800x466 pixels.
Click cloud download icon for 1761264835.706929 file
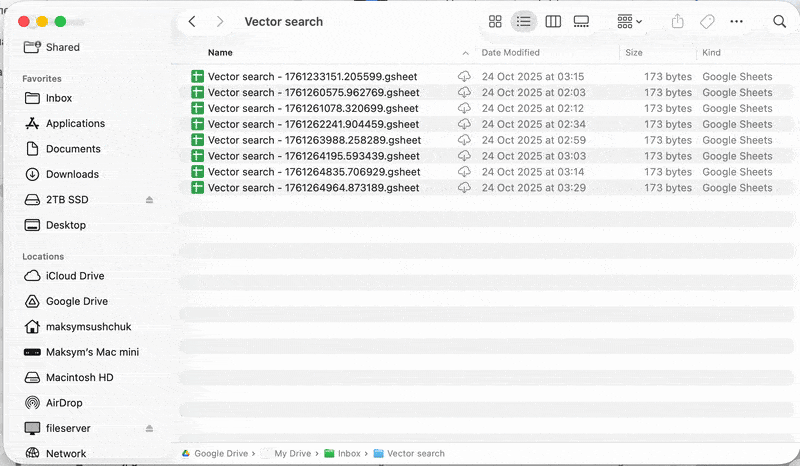pyautogui.click(x=464, y=171)
